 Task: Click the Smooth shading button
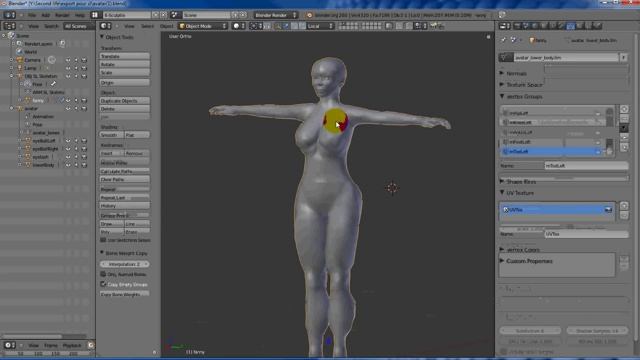click(111, 135)
